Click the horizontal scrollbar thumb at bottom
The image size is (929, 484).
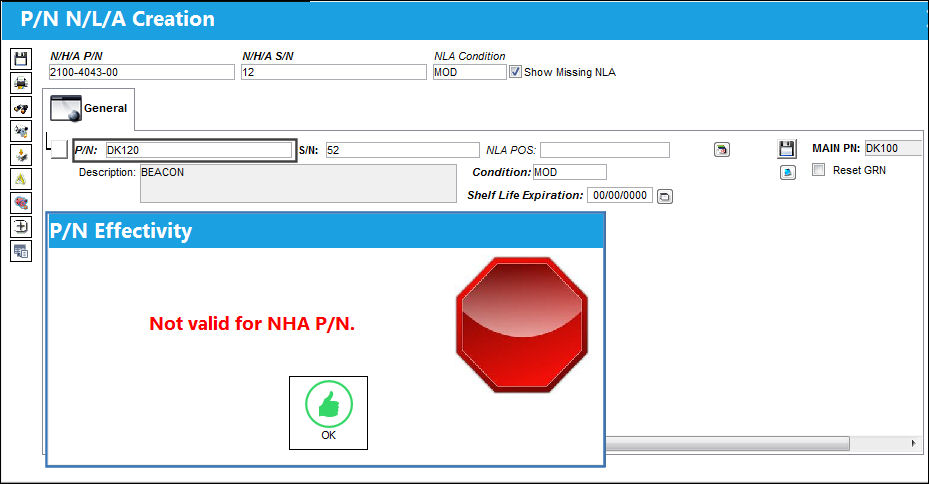(x=727, y=443)
